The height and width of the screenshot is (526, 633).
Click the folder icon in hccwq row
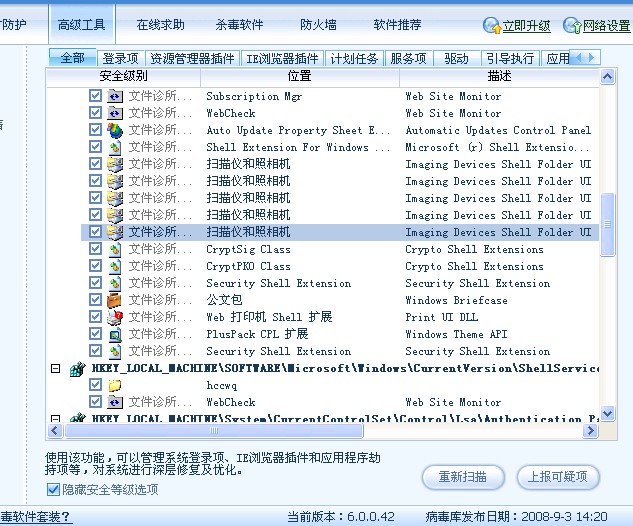pyautogui.click(x=115, y=385)
